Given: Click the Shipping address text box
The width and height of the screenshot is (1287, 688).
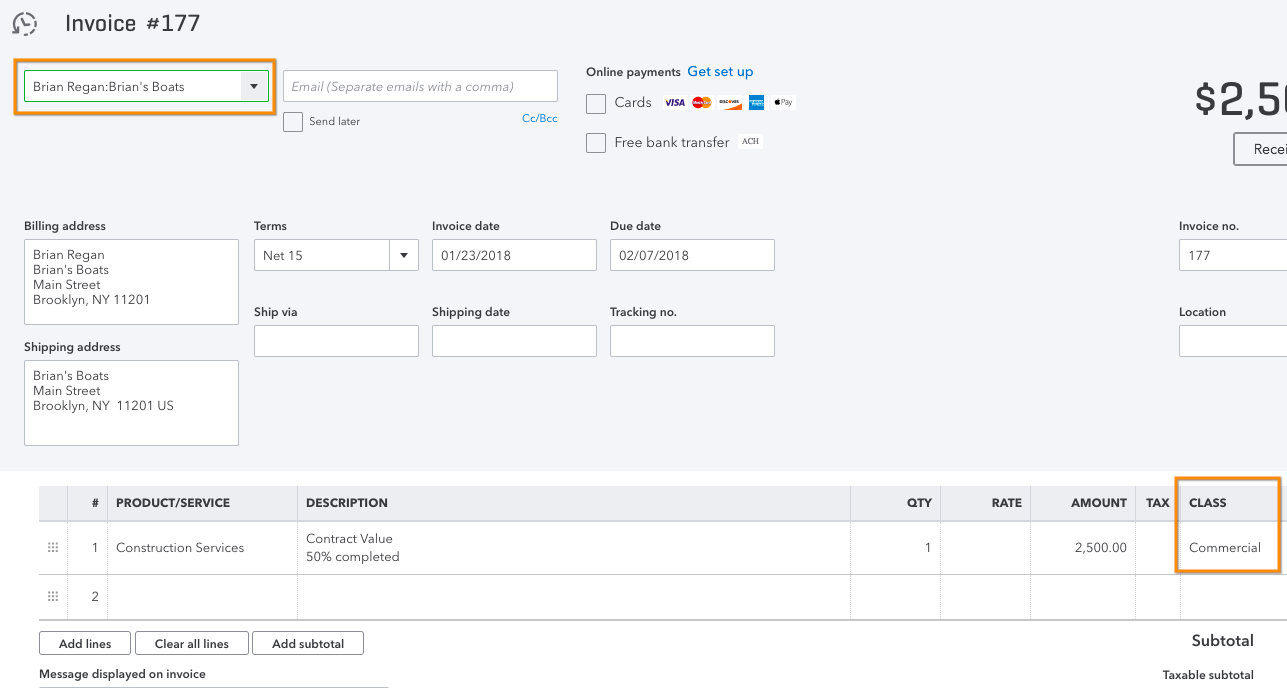Looking at the screenshot, I should [x=131, y=403].
